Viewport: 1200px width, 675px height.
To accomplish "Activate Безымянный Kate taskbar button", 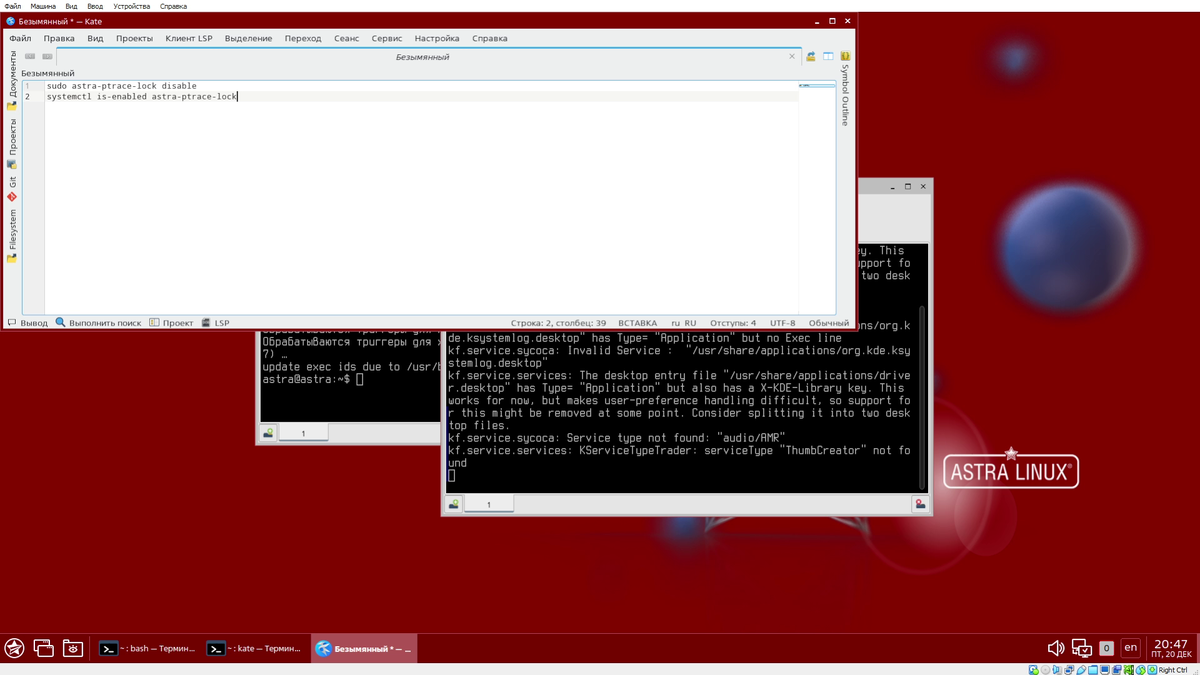I will coord(363,648).
